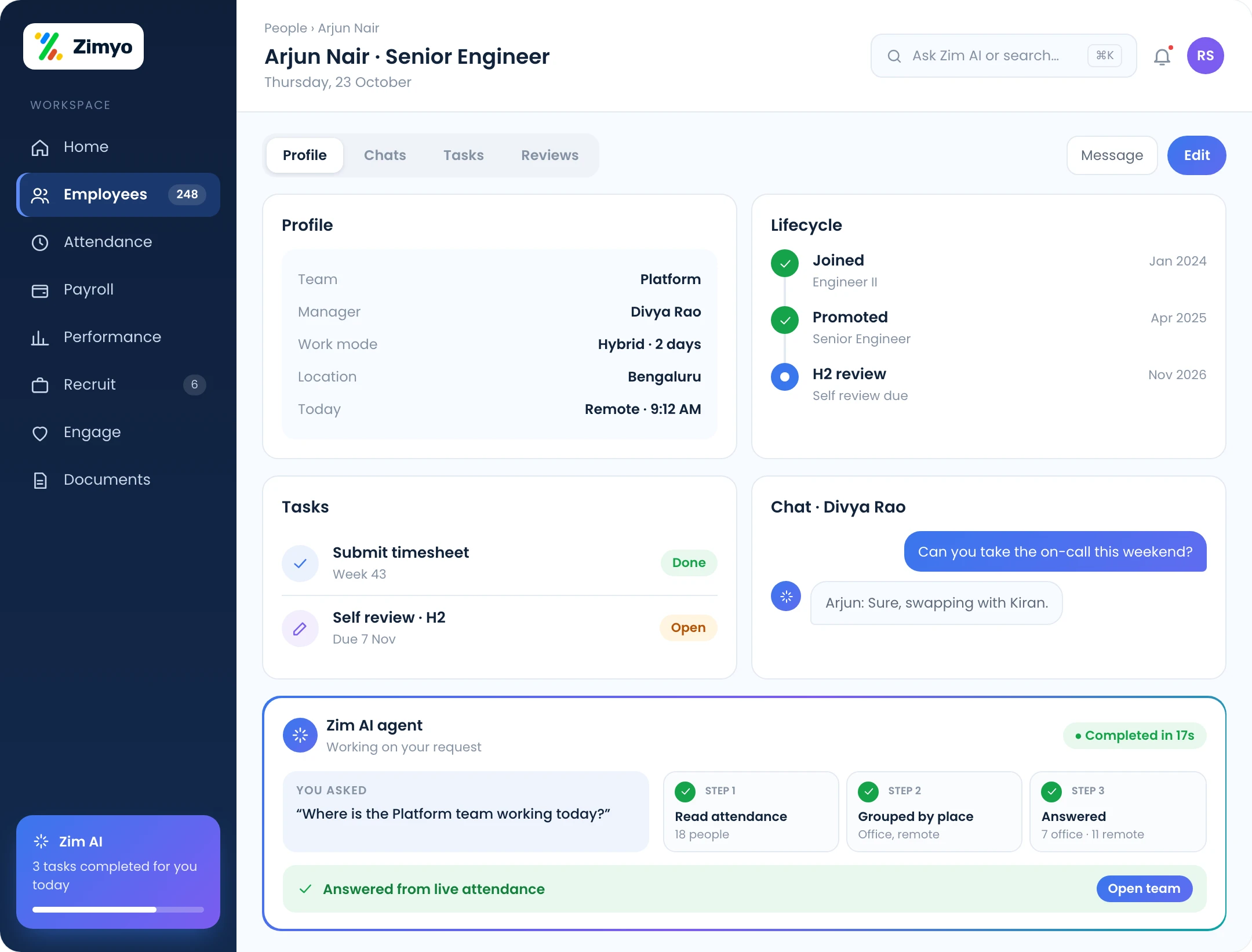Screen dimensions: 1252x952
Task: Click the notifications bell icon
Action: pyautogui.click(x=1163, y=56)
